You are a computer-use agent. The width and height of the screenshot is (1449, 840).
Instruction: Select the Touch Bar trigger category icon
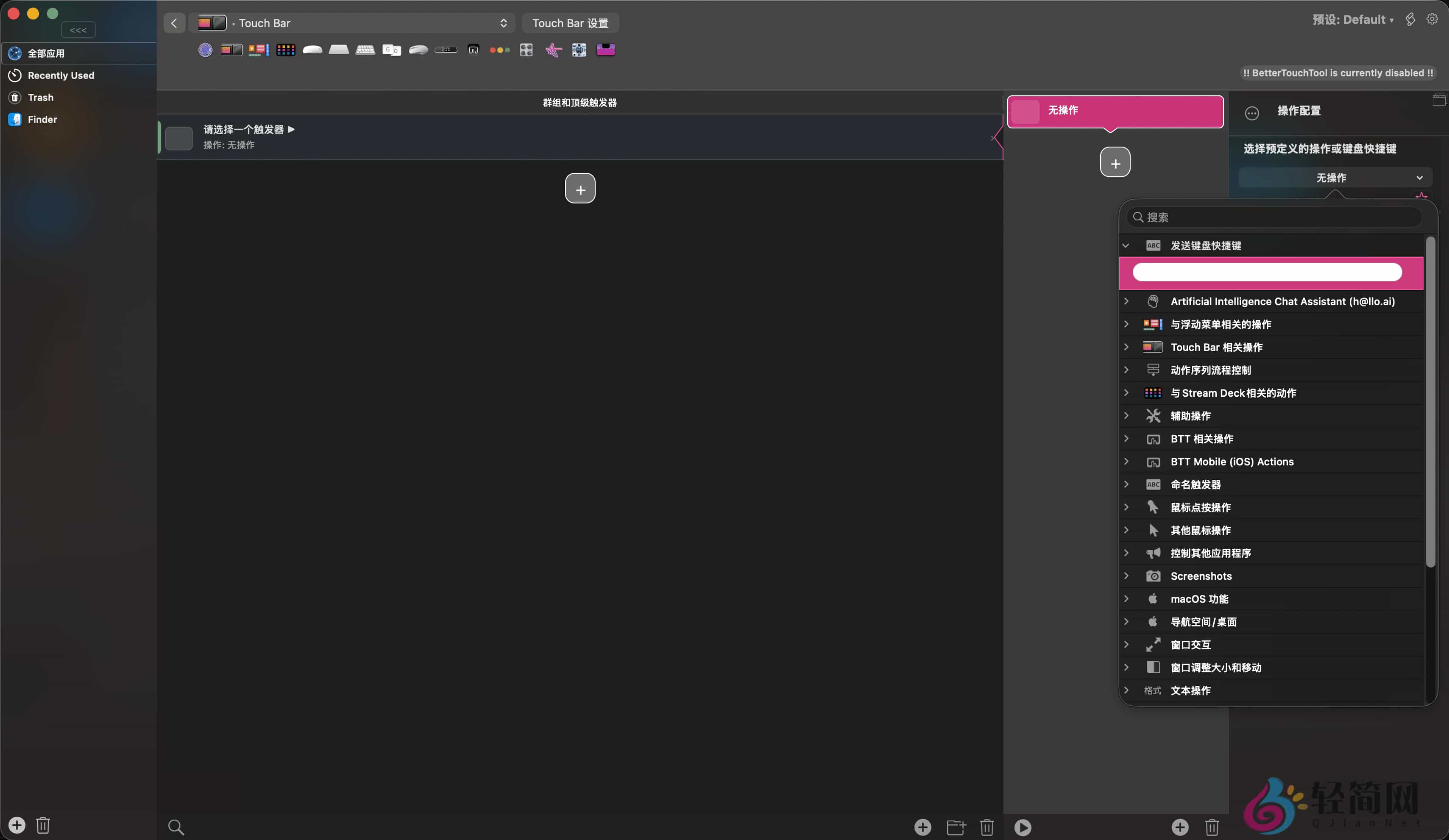pos(231,50)
